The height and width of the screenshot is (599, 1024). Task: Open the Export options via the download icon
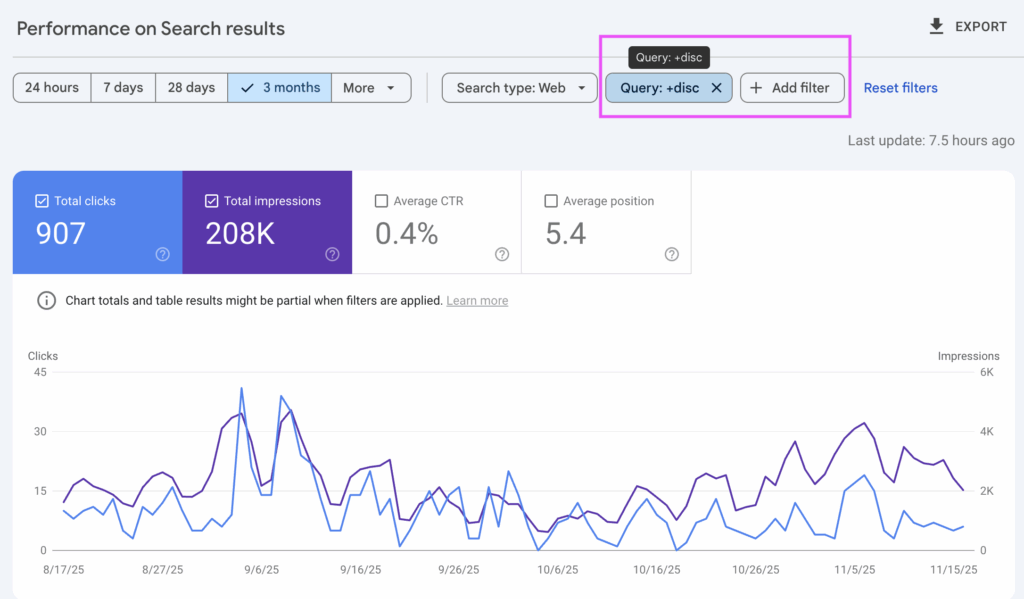pyautogui.click(x=938, y=26)
